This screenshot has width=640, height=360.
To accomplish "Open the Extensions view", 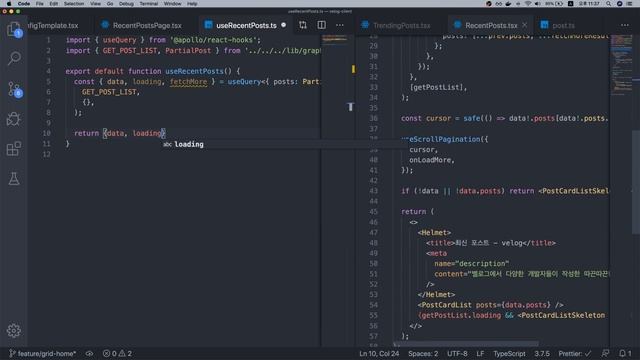I will pos(14,149).
